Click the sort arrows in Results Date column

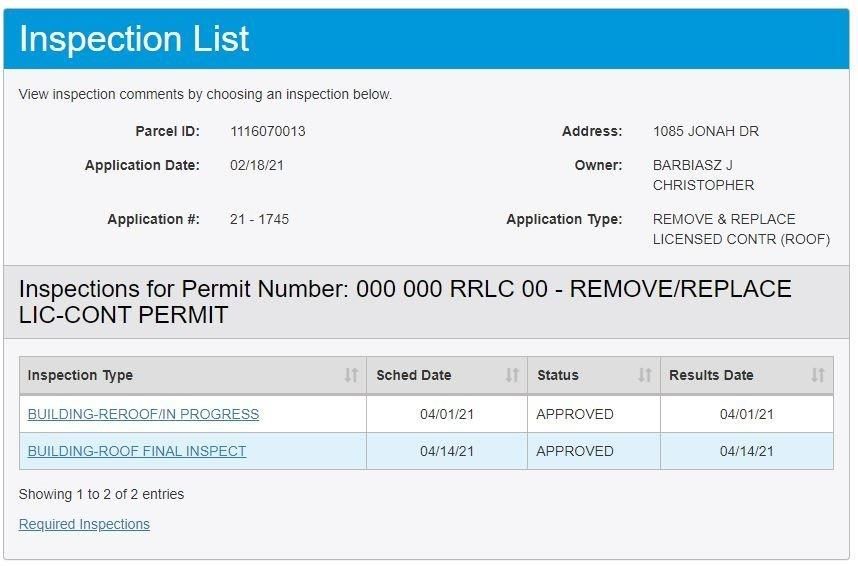[x=818, y=375]
